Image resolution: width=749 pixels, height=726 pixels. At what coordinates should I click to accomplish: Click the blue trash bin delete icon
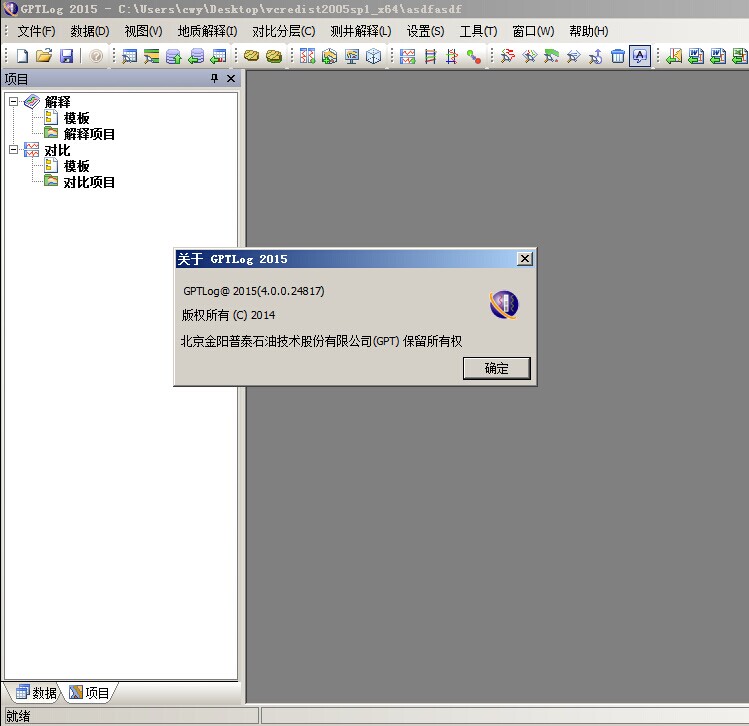pos(618,56)
